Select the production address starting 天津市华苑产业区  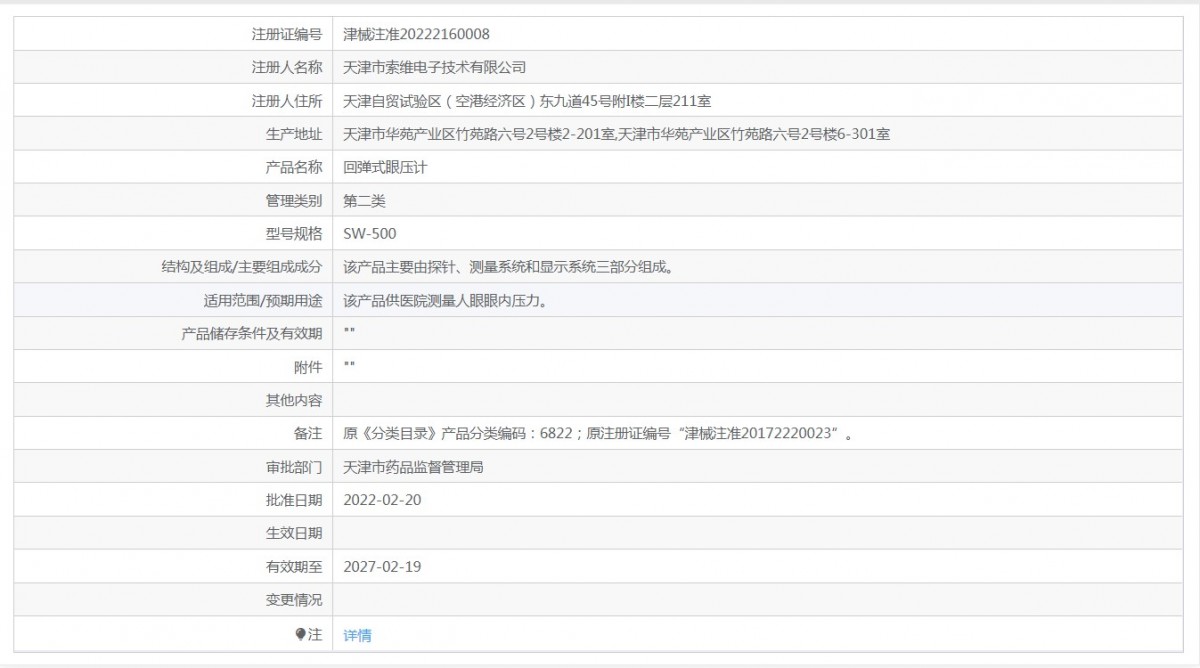617,134
